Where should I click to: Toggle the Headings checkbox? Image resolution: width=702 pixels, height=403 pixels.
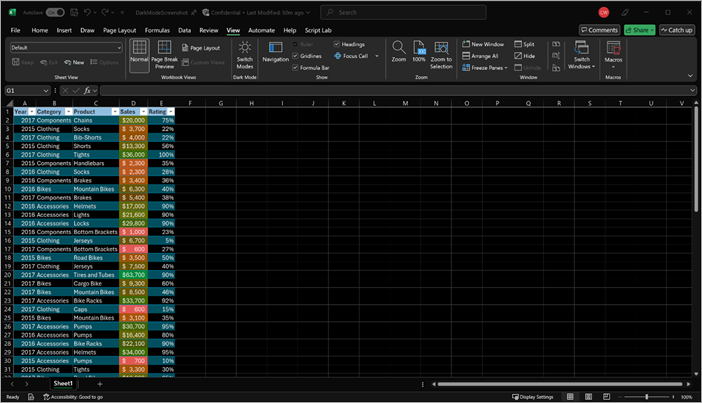337,44
